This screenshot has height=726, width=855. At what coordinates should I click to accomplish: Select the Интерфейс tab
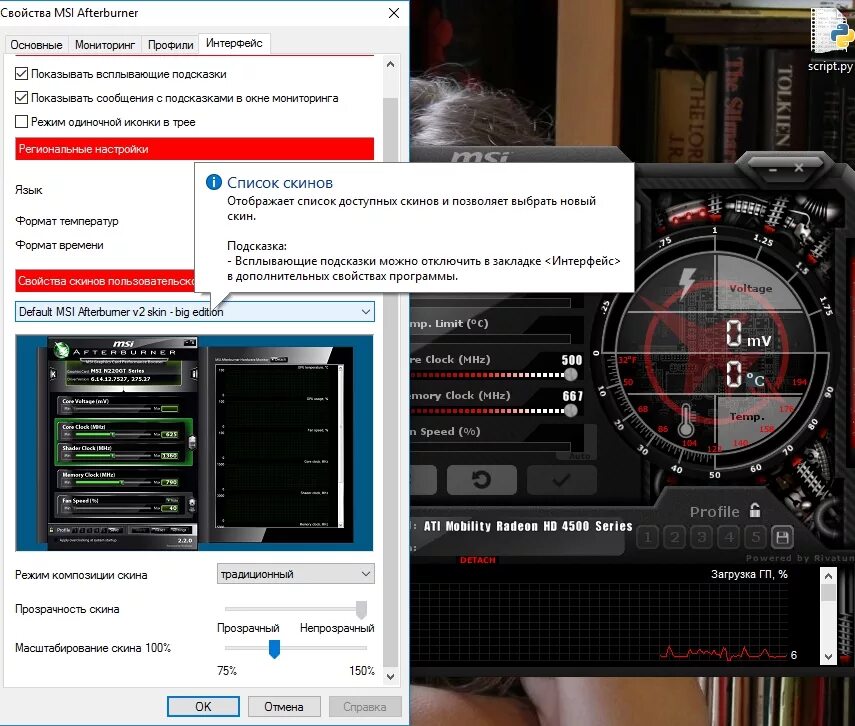pos(234,43)
